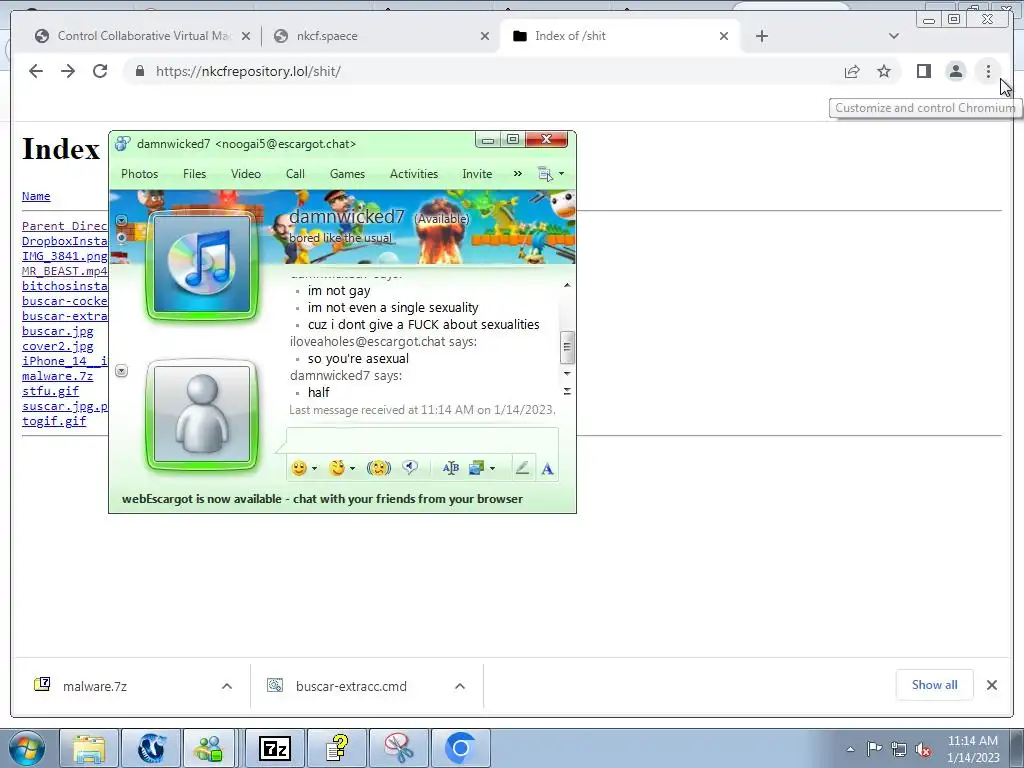Sort the listing by the Name link
Screen dimensions: 1024x768
coord(36,196)
